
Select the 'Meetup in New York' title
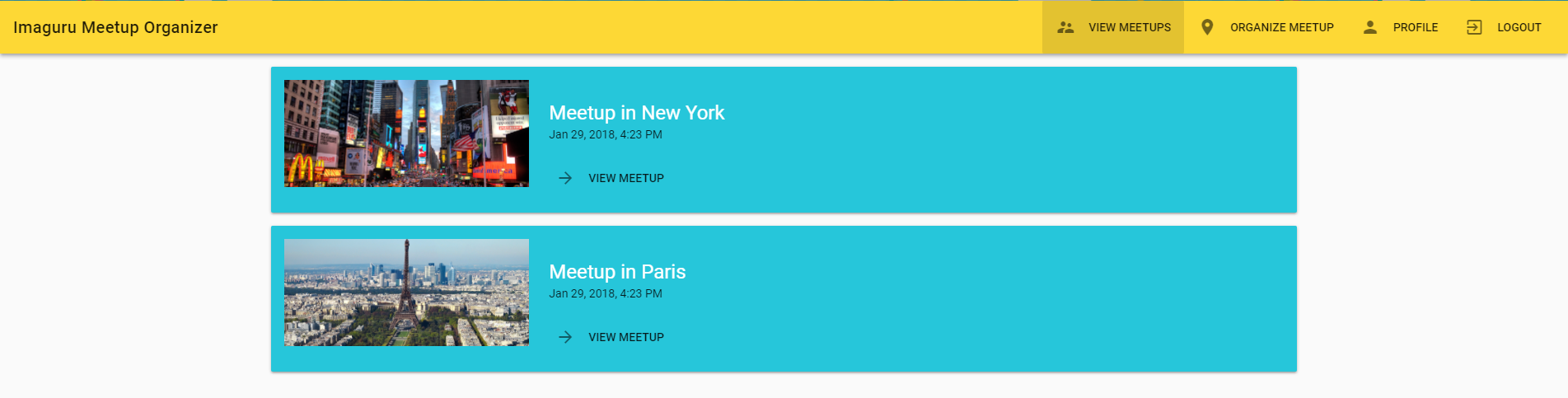636,113
